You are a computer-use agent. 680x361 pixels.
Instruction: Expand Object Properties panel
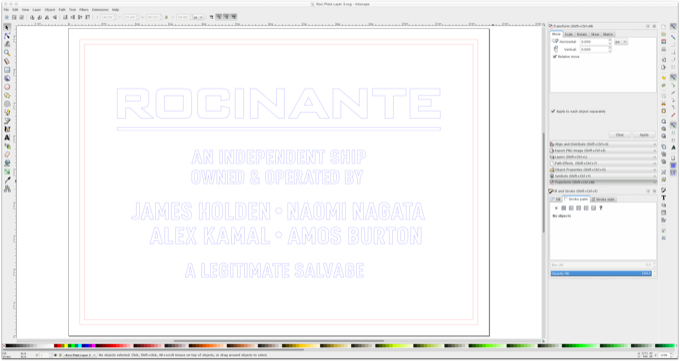click(603, 170)
